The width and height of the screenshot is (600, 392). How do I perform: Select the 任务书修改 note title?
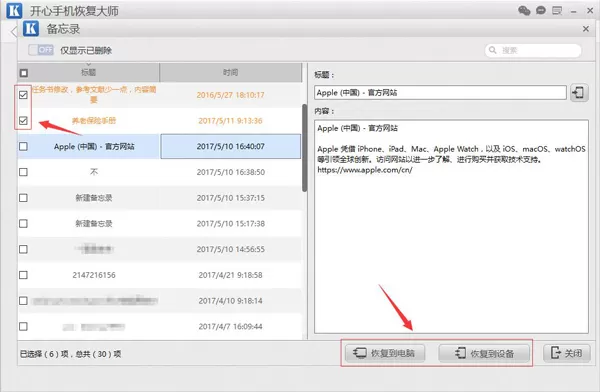coord(94,95)
